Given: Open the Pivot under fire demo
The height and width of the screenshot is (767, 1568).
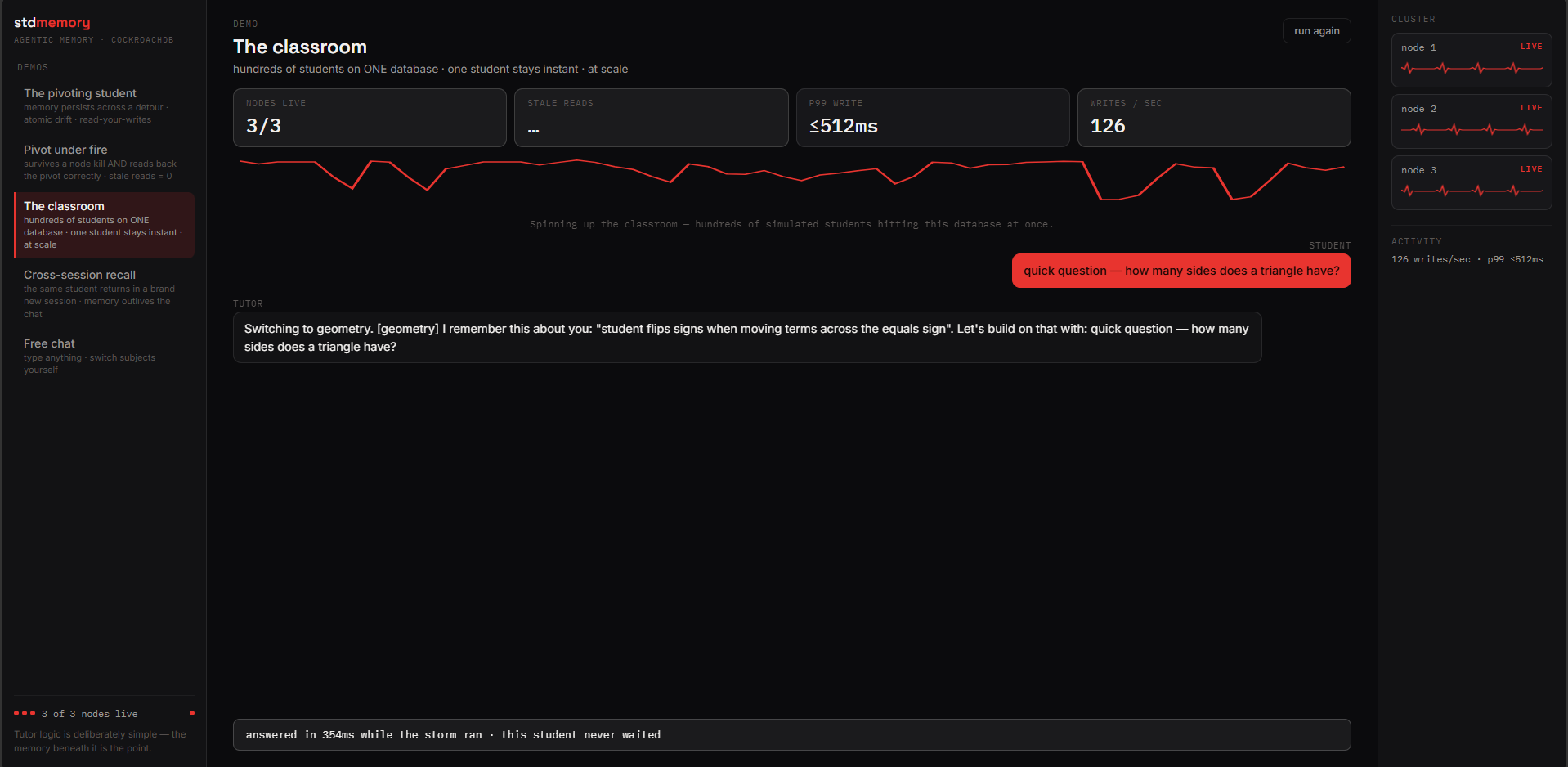Looking at the screenshot, I should click(x=104, y=163).
